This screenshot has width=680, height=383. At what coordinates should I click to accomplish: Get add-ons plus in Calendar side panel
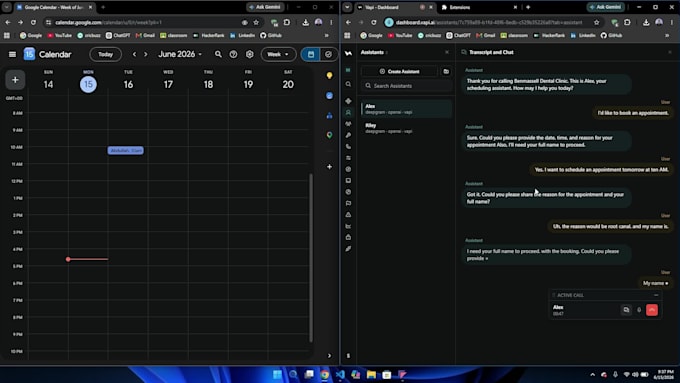click(330, 167)
